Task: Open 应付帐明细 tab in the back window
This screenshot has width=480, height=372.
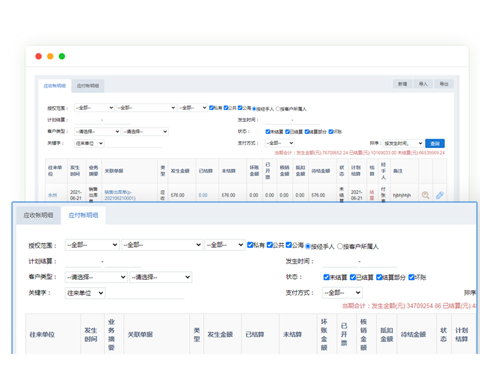Action: coord(88,86)
